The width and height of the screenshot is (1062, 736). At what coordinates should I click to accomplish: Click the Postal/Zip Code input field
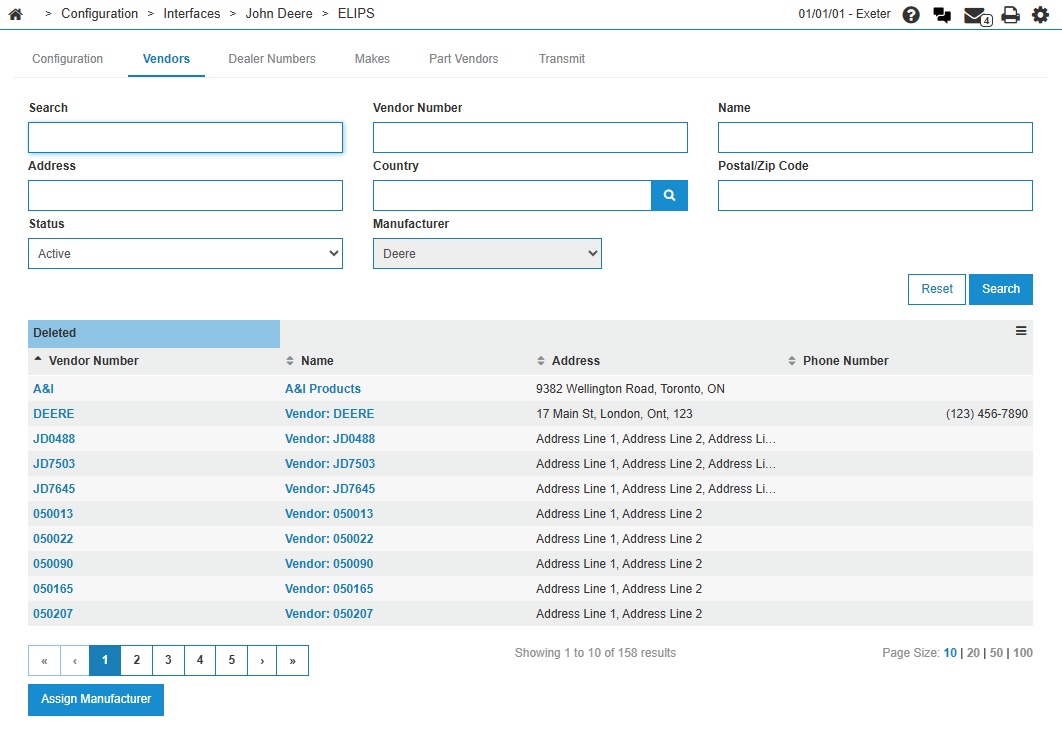pos(875,196)
